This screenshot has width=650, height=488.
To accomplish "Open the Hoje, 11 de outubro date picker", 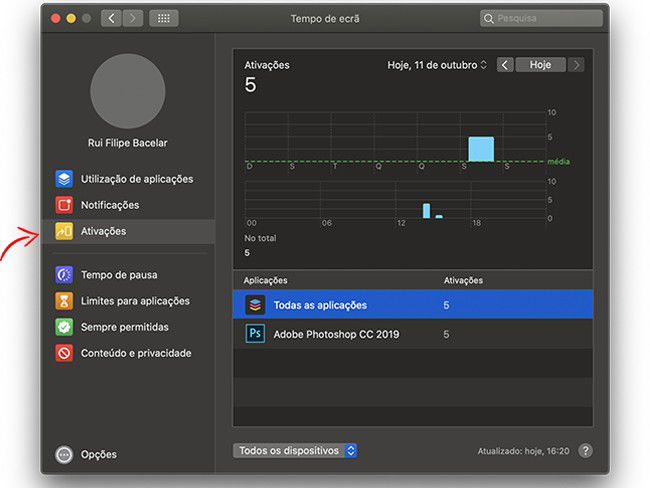I will 437,65.
